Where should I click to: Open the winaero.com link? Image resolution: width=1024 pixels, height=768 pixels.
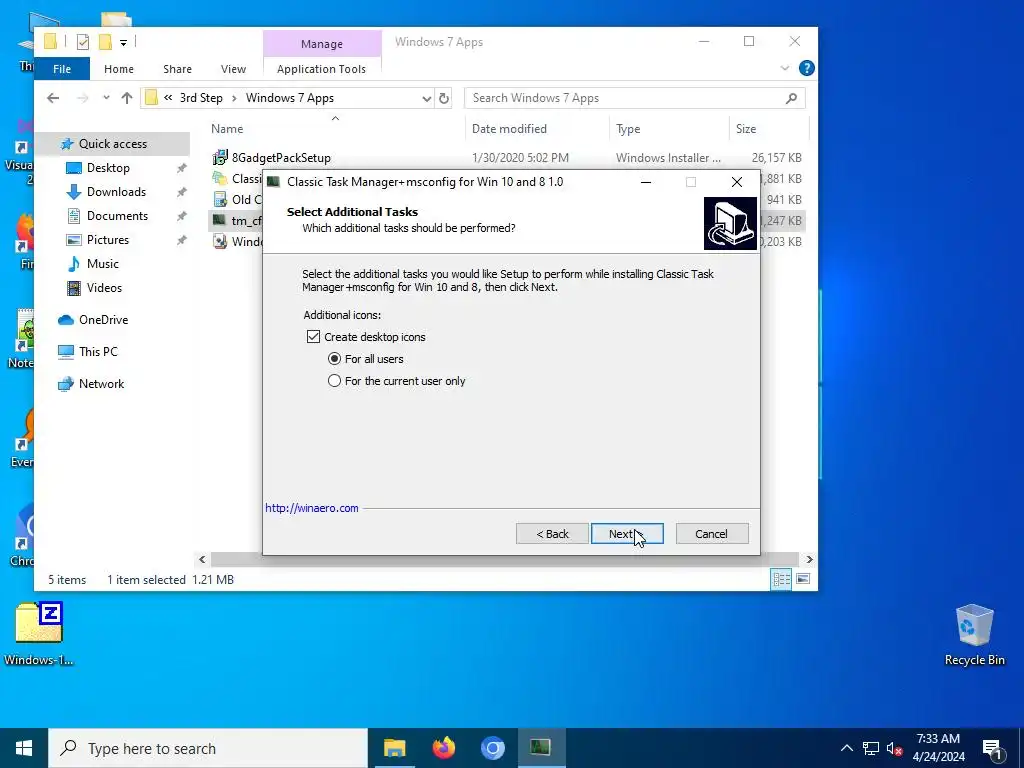312,508
